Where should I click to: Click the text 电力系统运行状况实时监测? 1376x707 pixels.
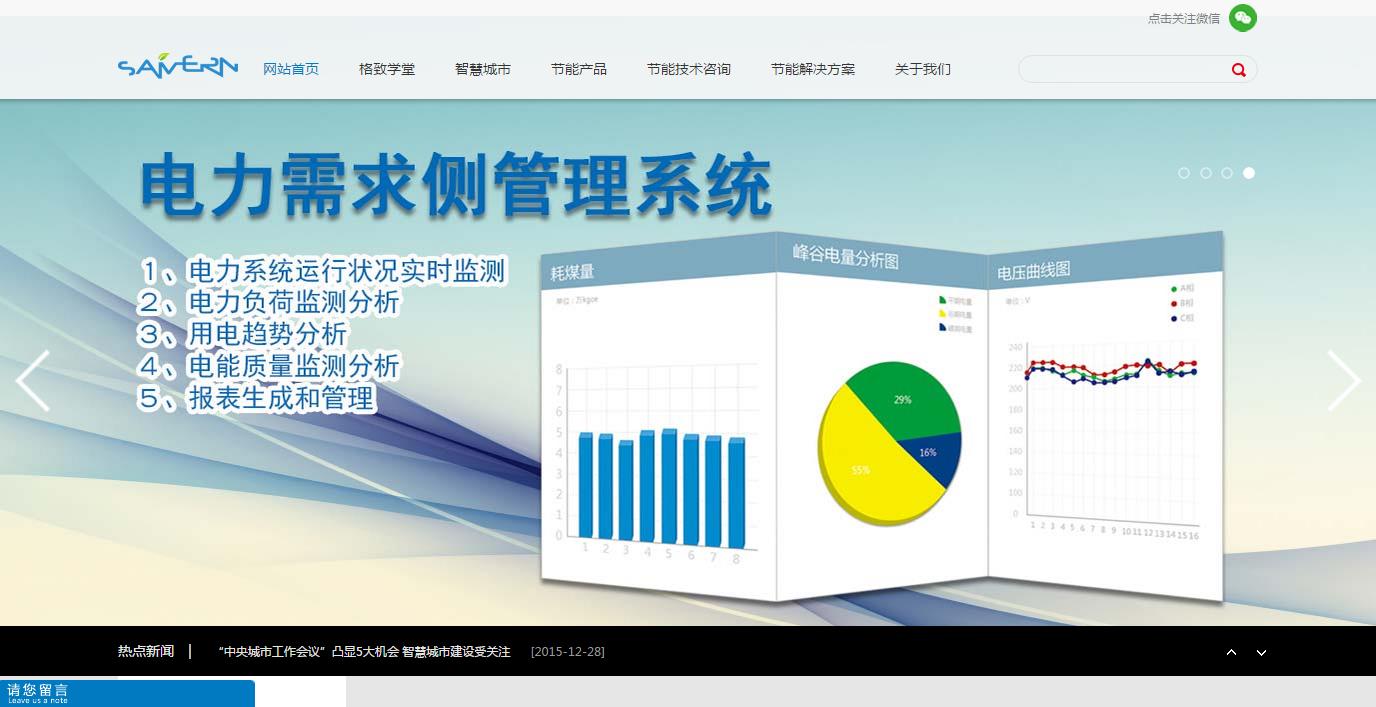tap(347, 271)
